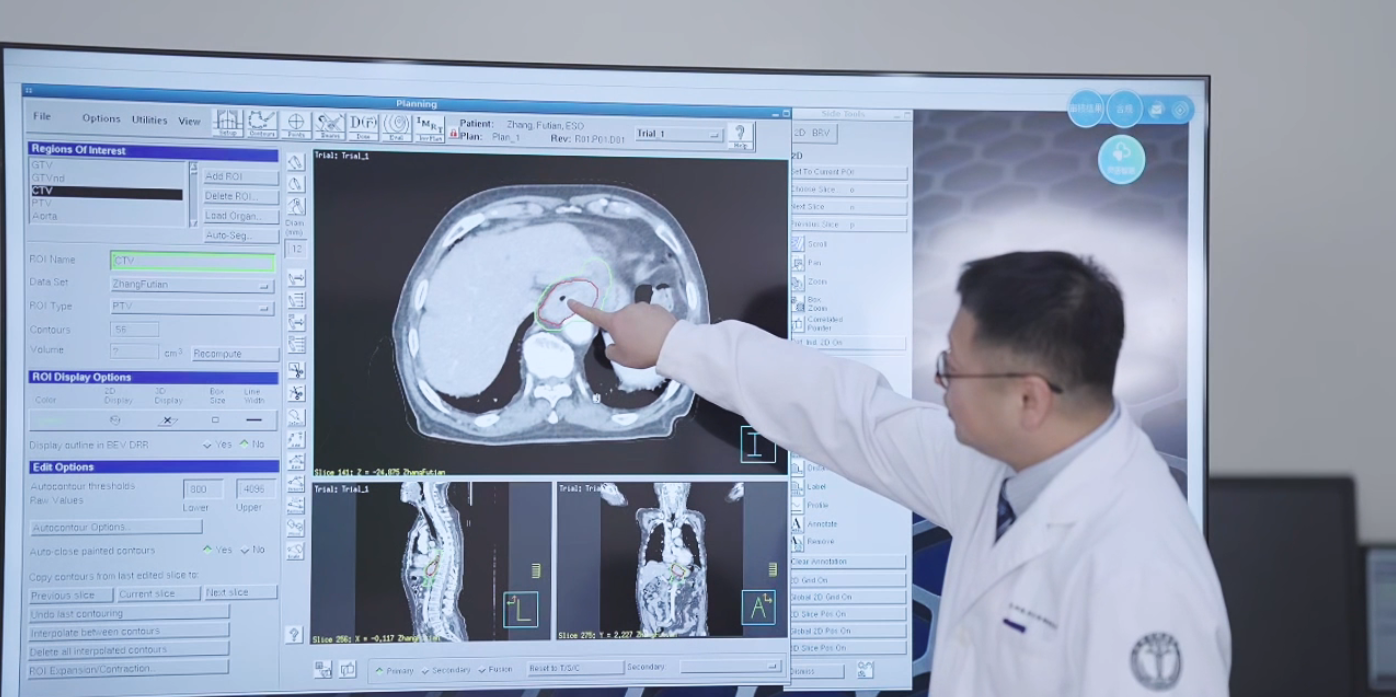Select No for Auto-close painted contours
This screenshot has height=697, width=1396.
(245, 550)
